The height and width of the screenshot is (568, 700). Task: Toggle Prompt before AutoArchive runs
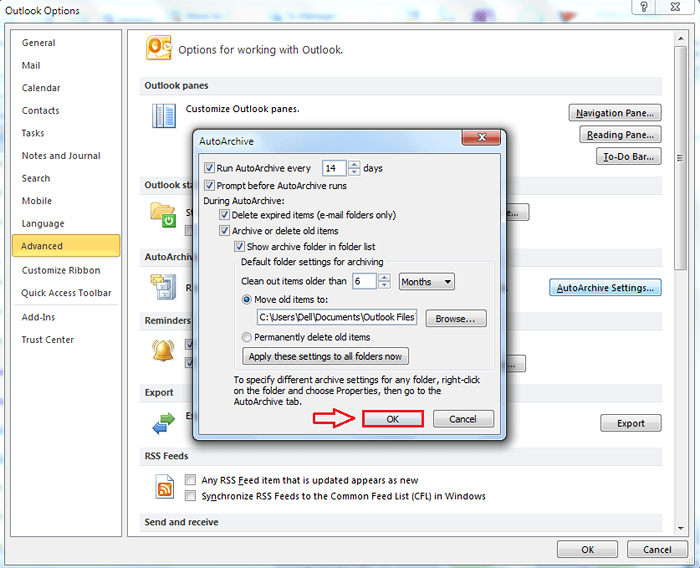(x=209, y=185)
